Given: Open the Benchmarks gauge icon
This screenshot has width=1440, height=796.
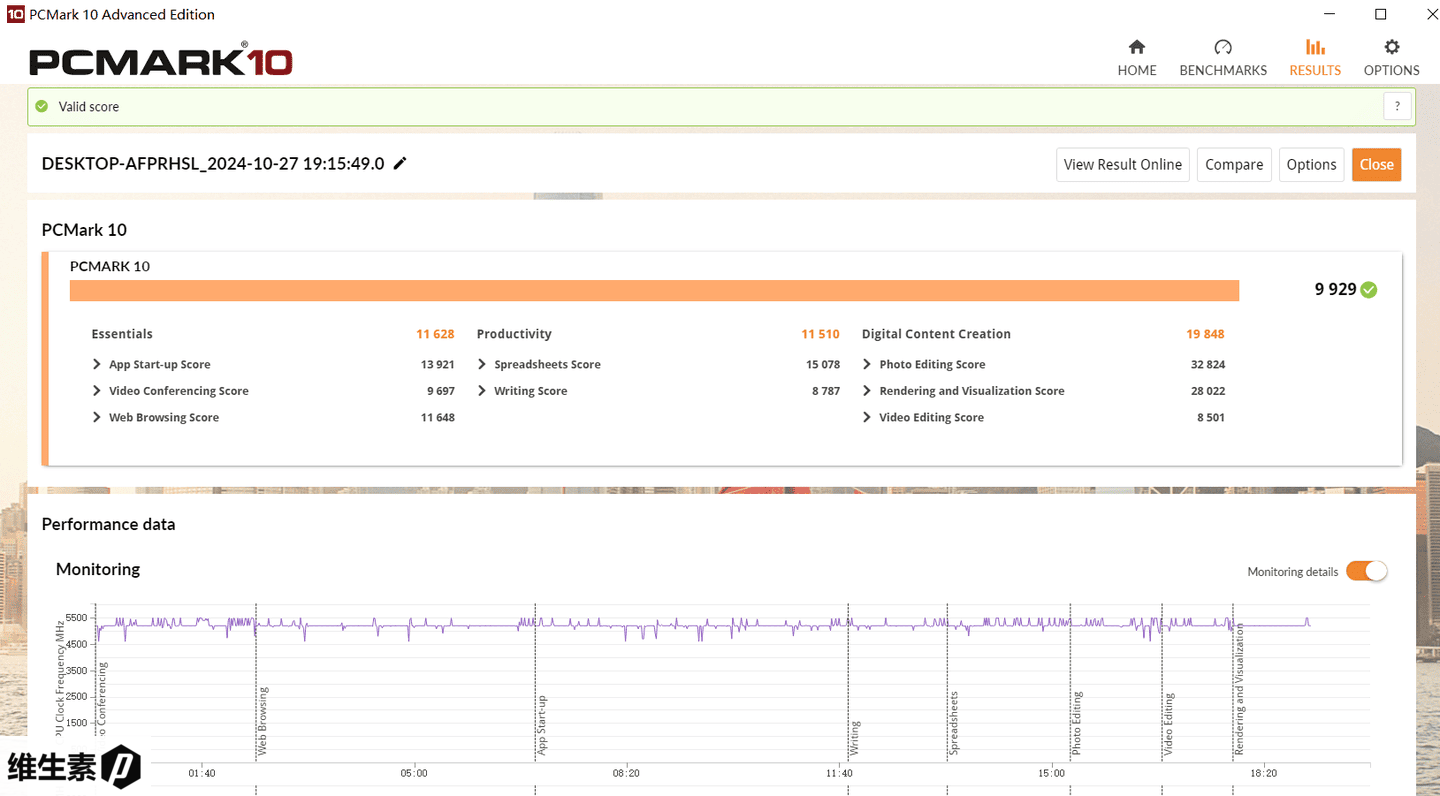Looking at the screenshot, I should pyautogui.click(x=1222, y=47).
